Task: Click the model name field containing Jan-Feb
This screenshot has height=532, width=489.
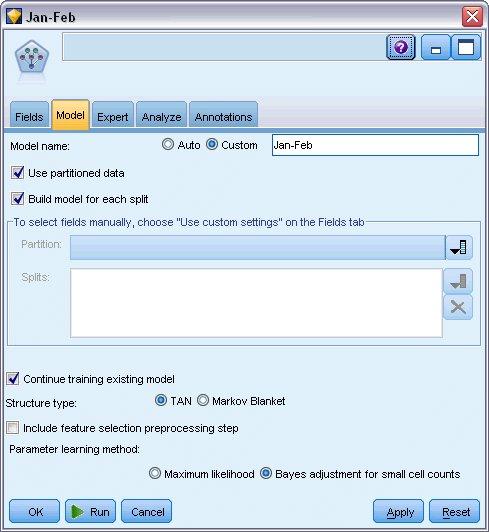Action: point(375,145)
